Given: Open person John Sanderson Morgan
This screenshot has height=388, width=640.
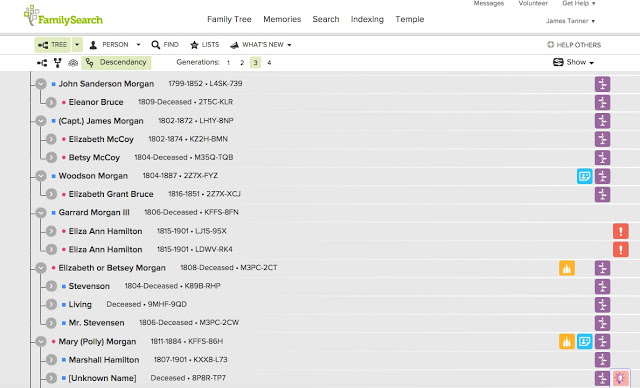Looking at the screenshot, I should point(106,84).
